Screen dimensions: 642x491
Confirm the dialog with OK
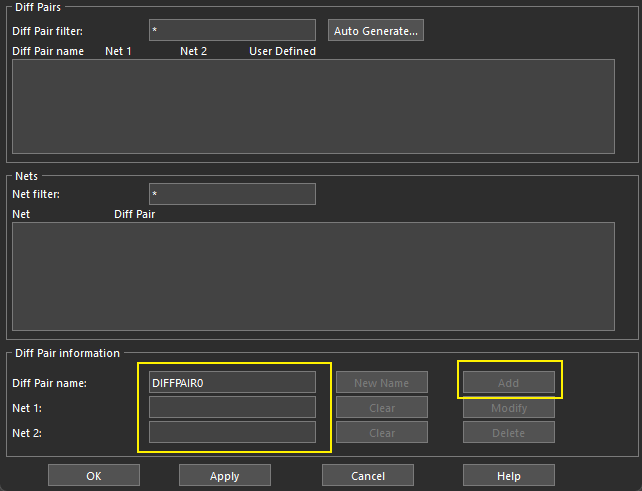(94, 476)
